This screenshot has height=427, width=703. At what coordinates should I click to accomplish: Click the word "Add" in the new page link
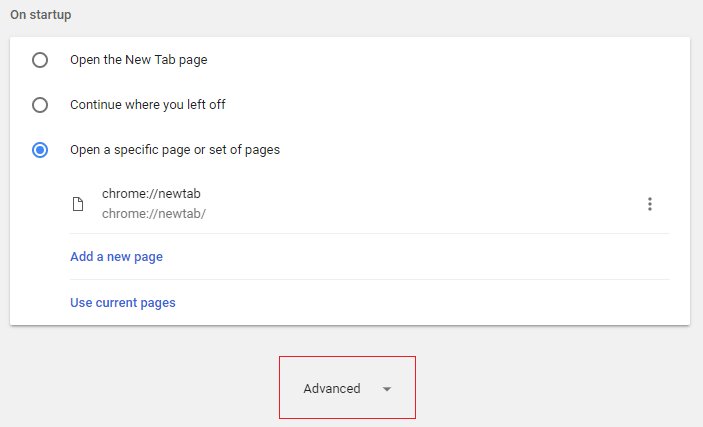click(x=83, y=257)
